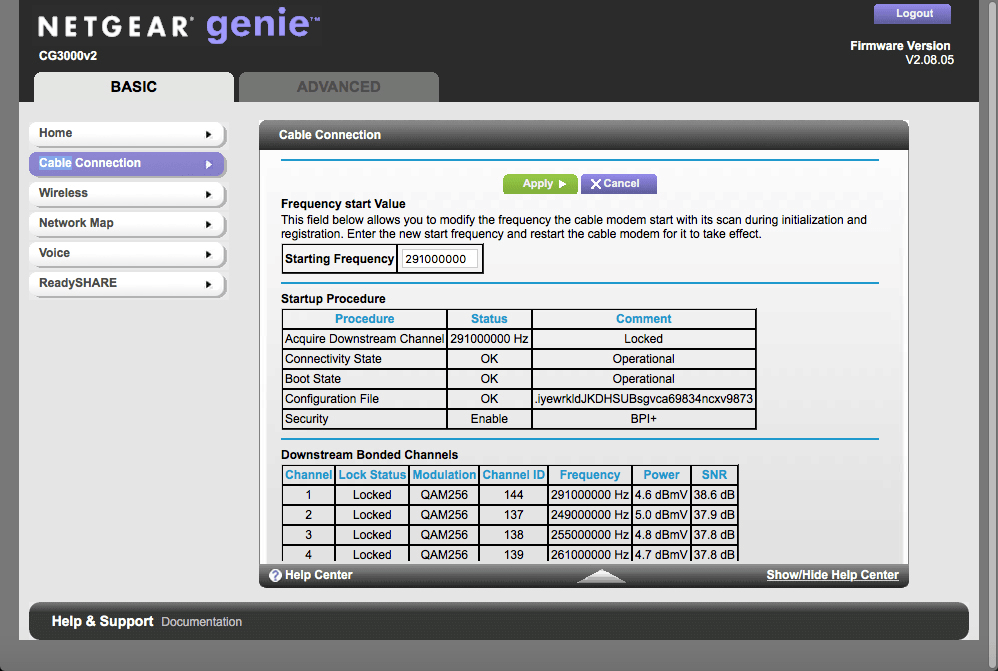This screenshot has height=671, width=998.
Task: Expand the Voice menu arrow
Action: (208, 254)
